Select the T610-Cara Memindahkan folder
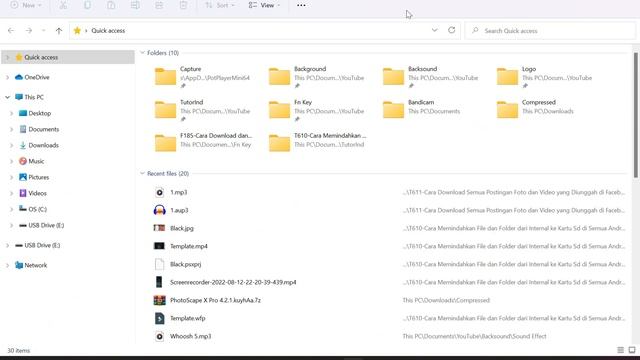The height and width of the screenshot is (360, 640). [x=318, y=143]
